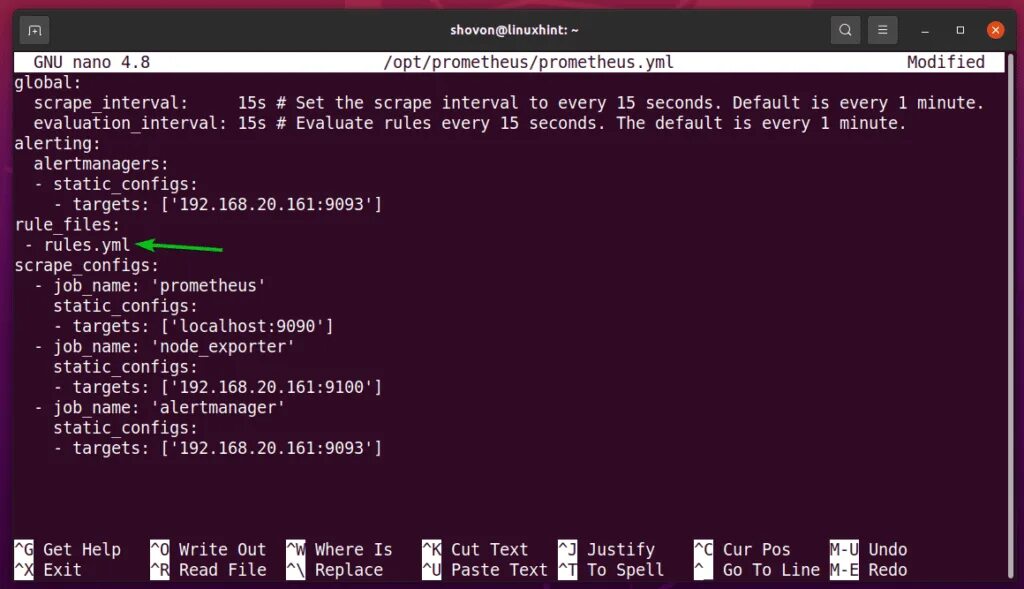1024x589 pixels.
Task: Minimize the terminal window
Action: (925, 30)
